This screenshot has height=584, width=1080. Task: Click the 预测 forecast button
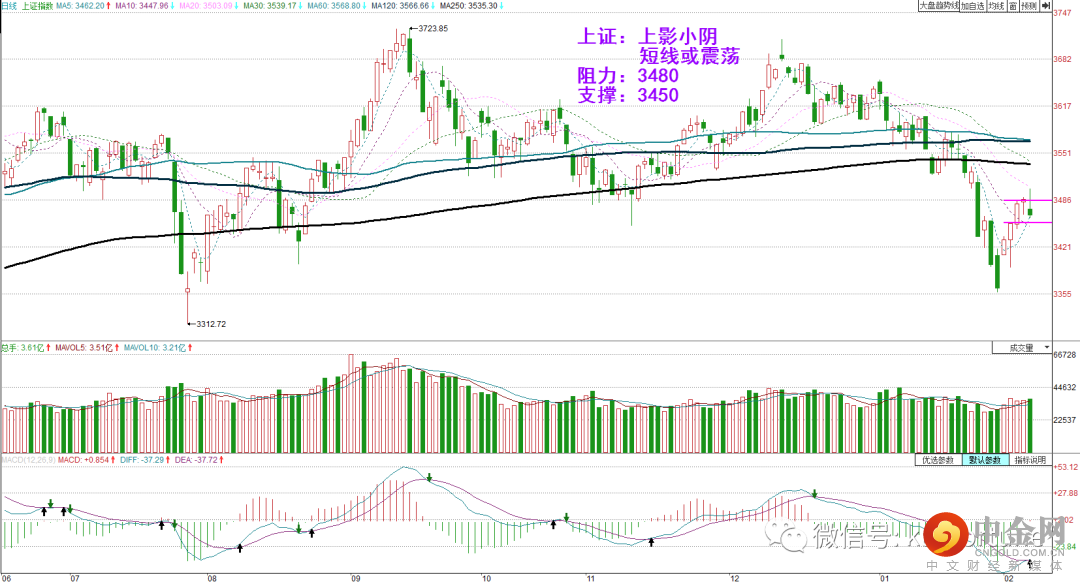point(1029,6)
